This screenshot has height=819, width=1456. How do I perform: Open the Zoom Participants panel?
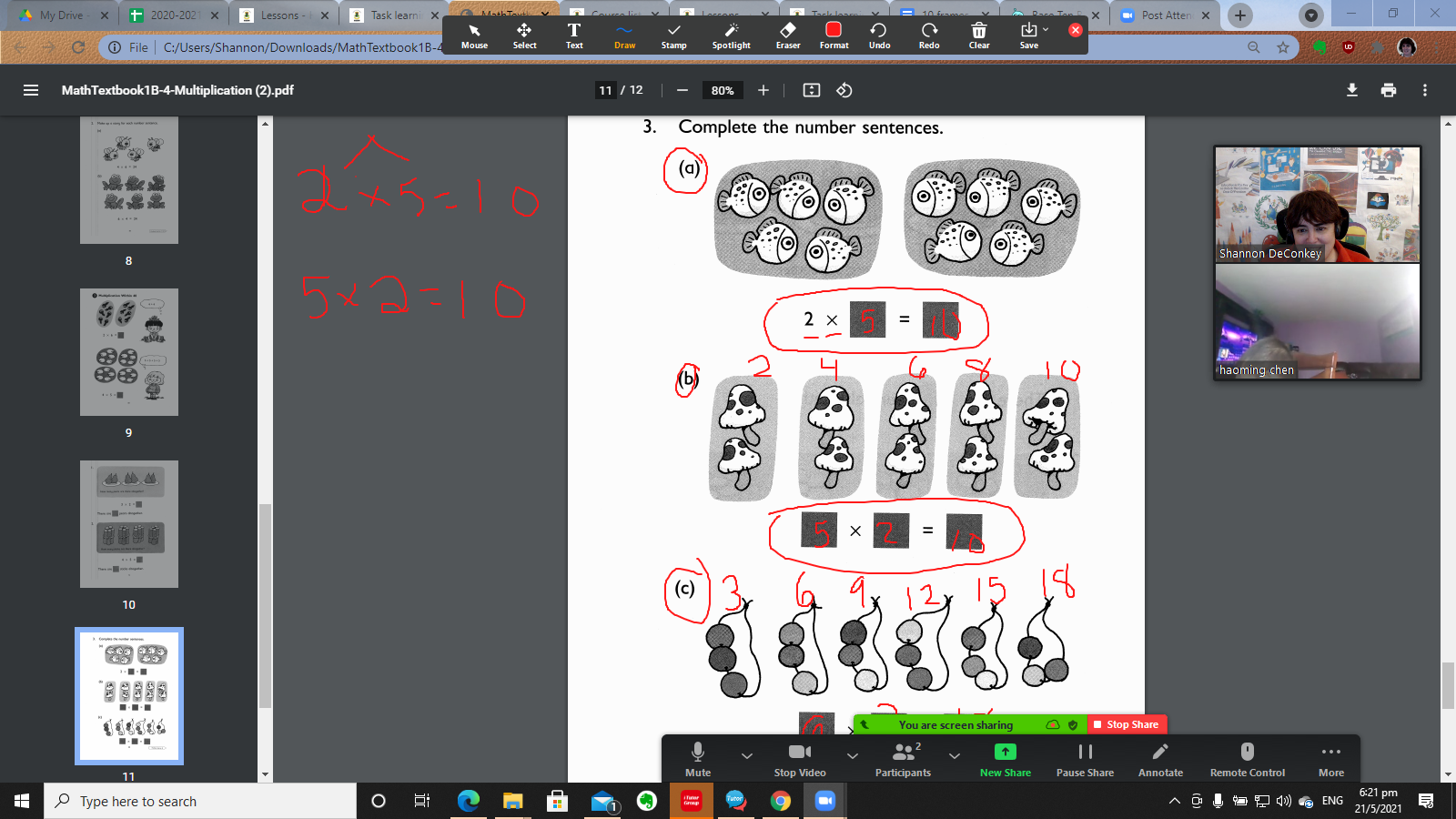pos(903,758)
